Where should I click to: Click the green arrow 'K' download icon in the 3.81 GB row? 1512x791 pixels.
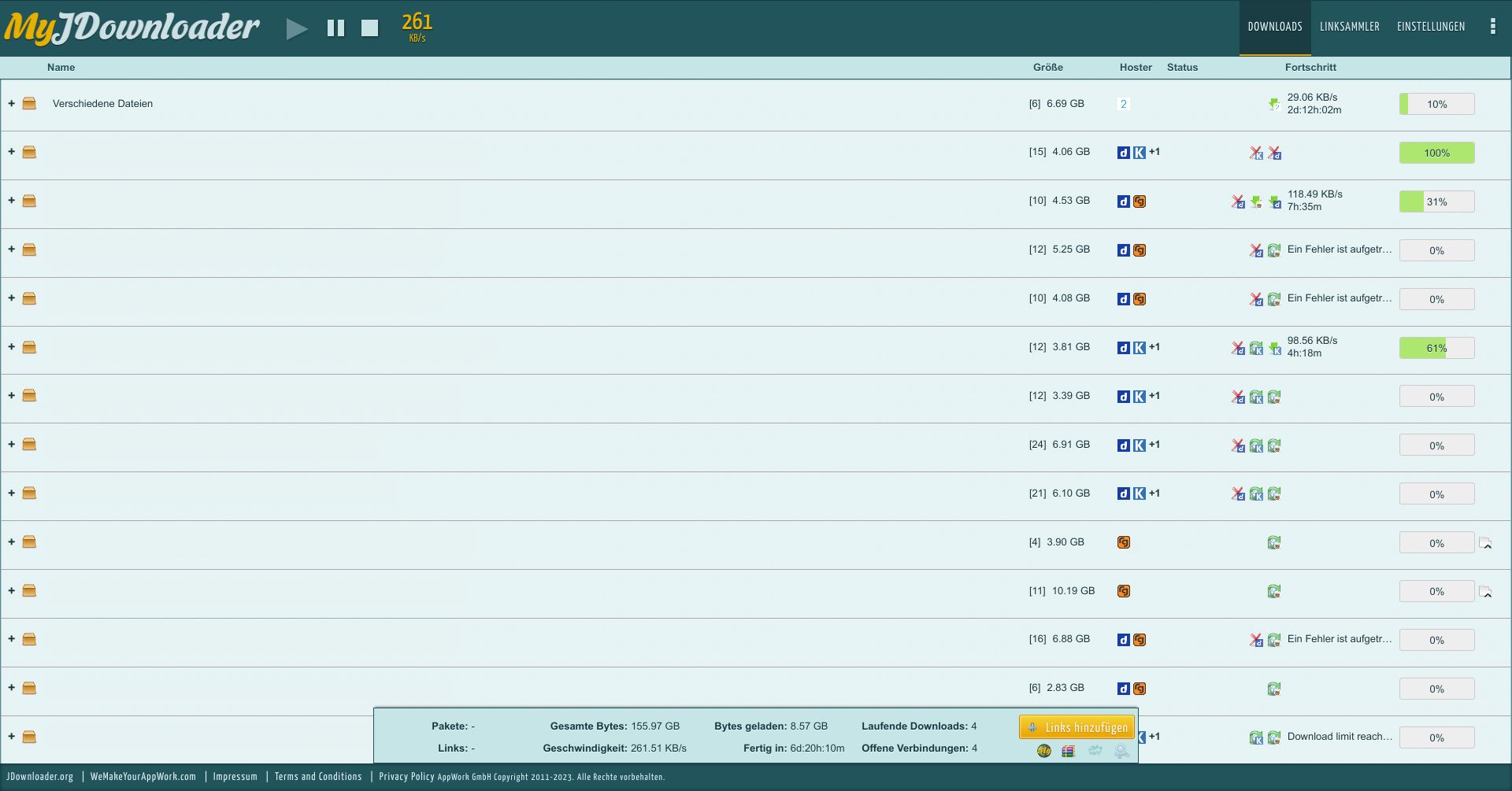coord(1274,348)
